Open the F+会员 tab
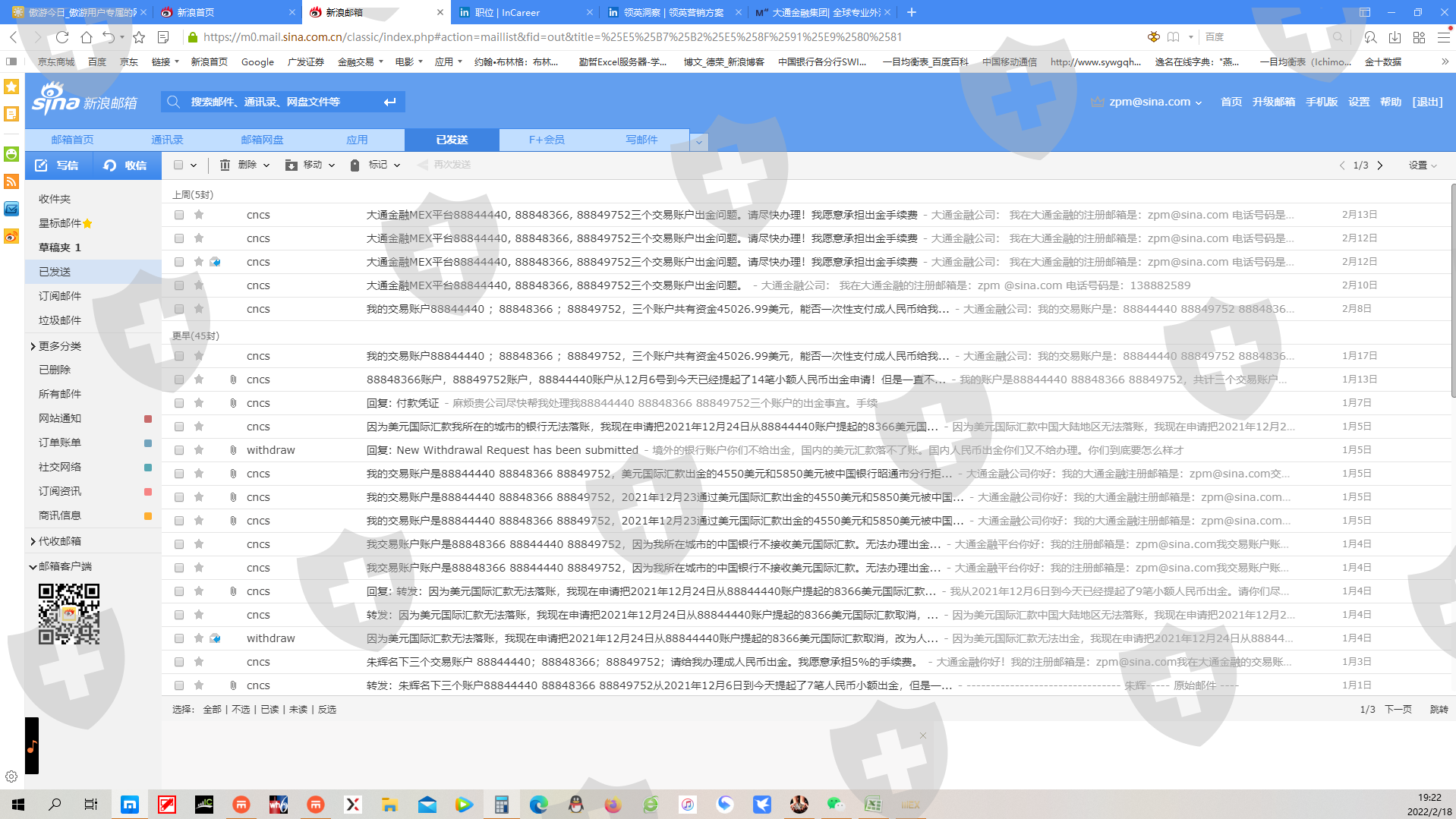The height and width of the screenshot is (819, 1456). (x=547, y=140)
